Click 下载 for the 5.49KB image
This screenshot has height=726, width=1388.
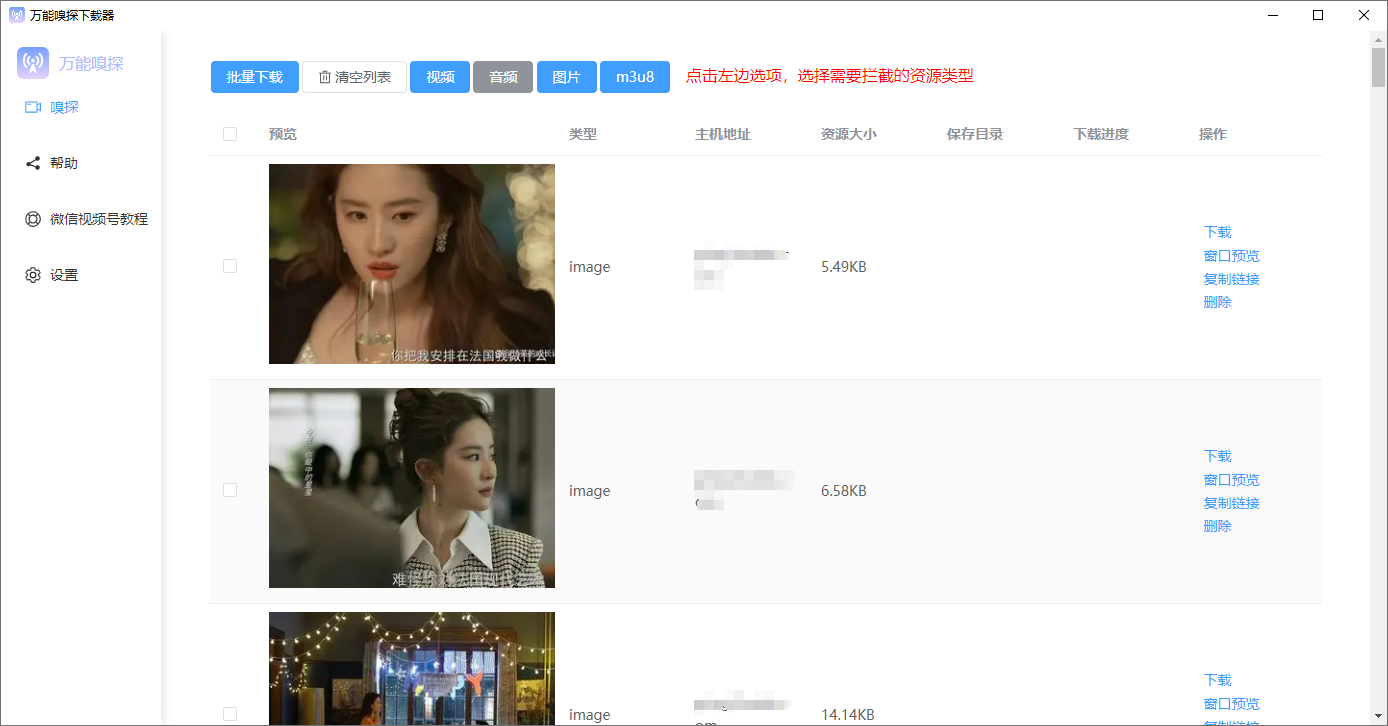coord(1218,232)
